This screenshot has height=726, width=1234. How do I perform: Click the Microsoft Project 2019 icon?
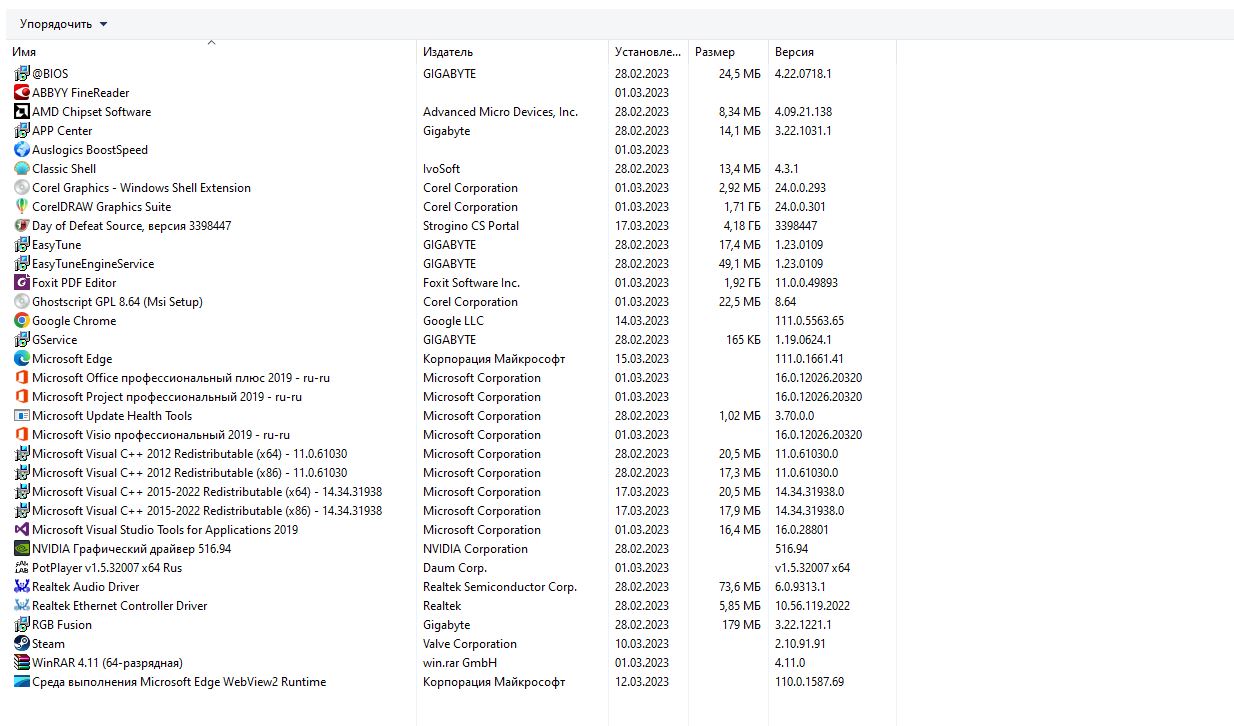pyautogui.click(x=22, y=396)
